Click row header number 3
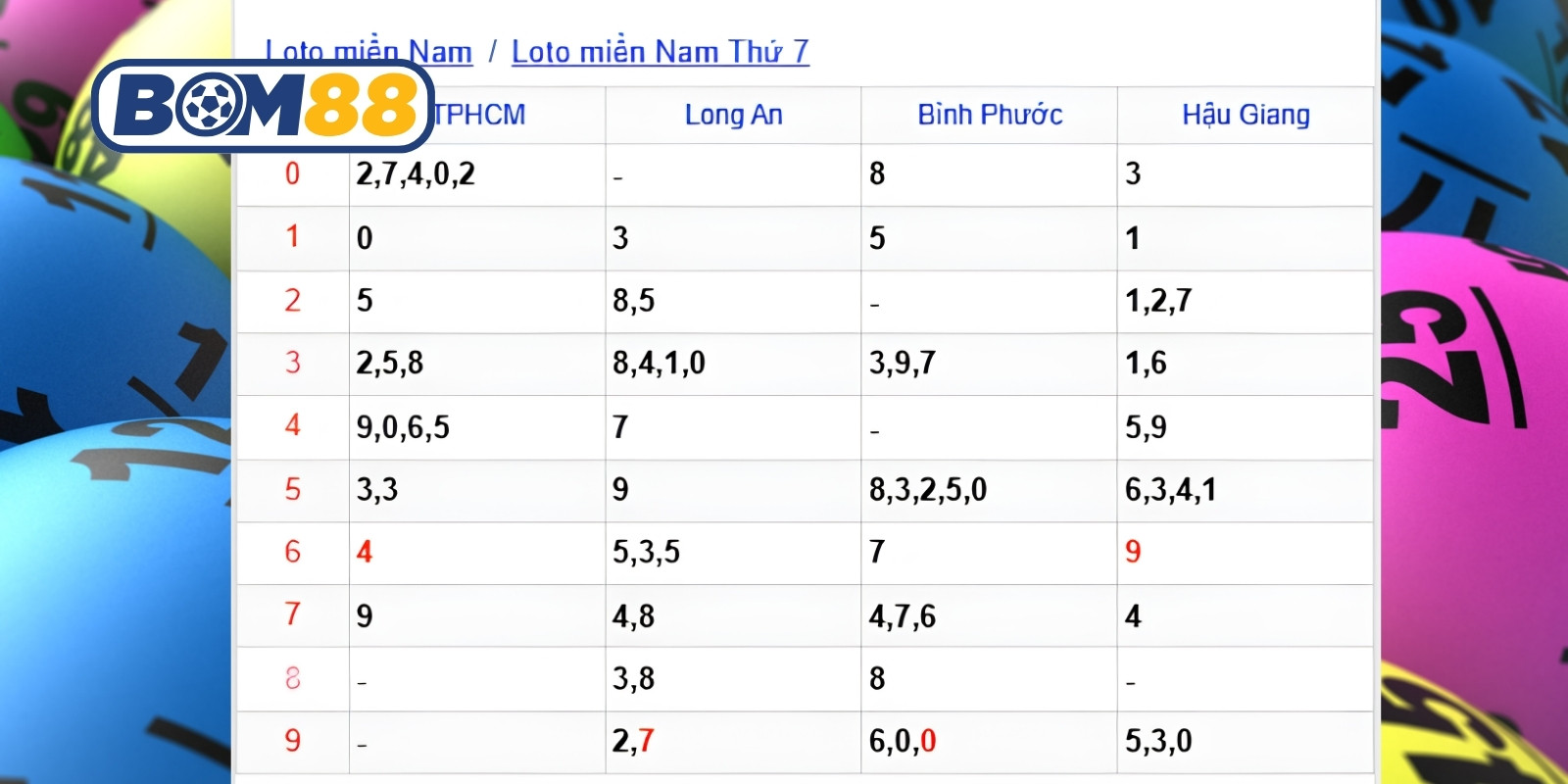The height and width of the screenshot is (784, 1568). tap(292, 363)
